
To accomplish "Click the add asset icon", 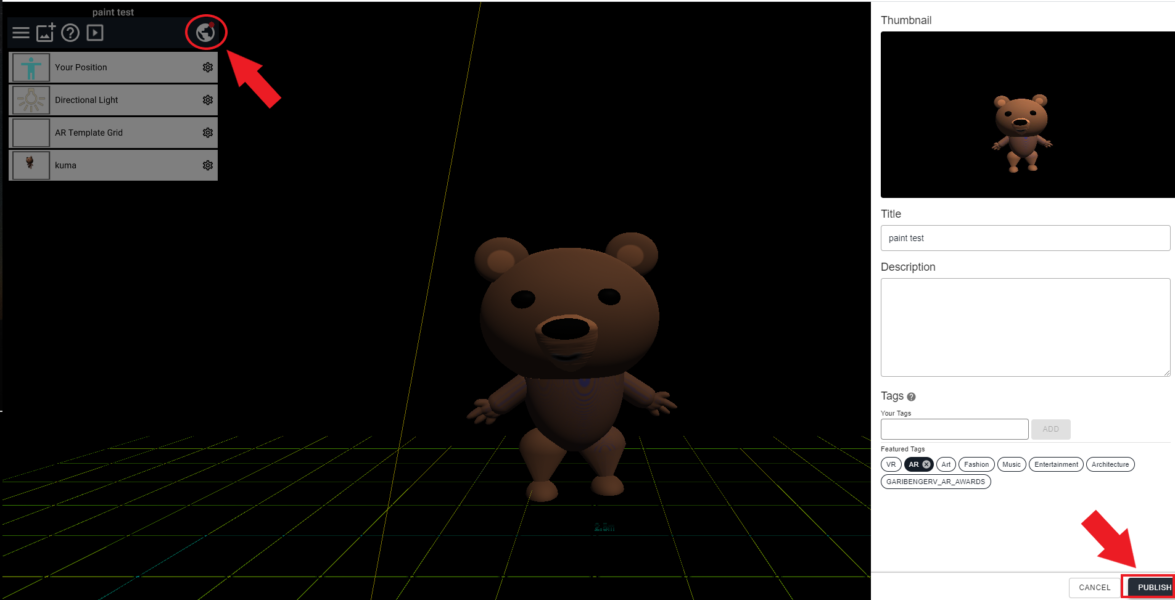I will [x=46, y=33].
